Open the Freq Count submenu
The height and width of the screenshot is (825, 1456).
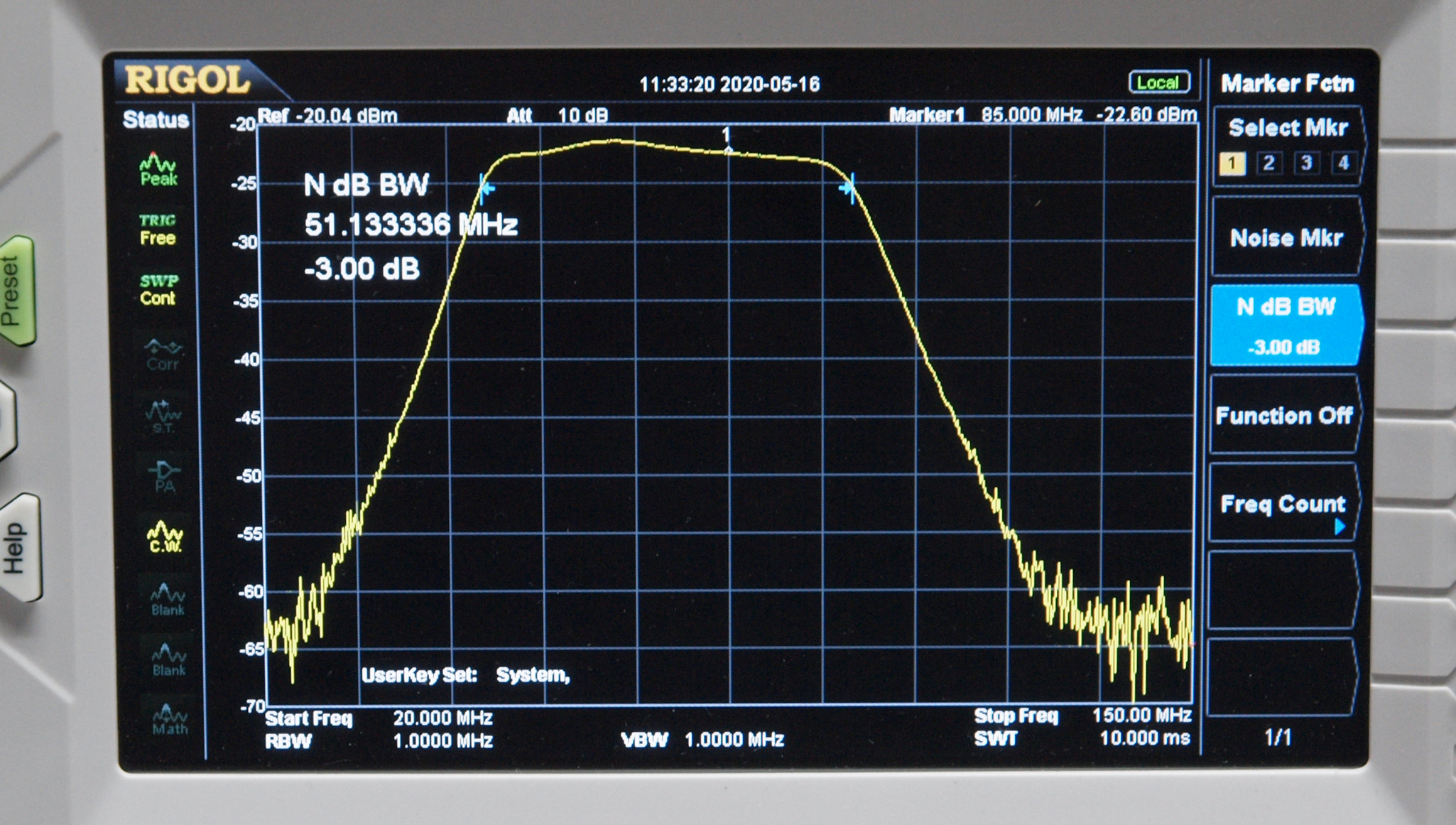pyautogui.click(x=1284, y=505)
